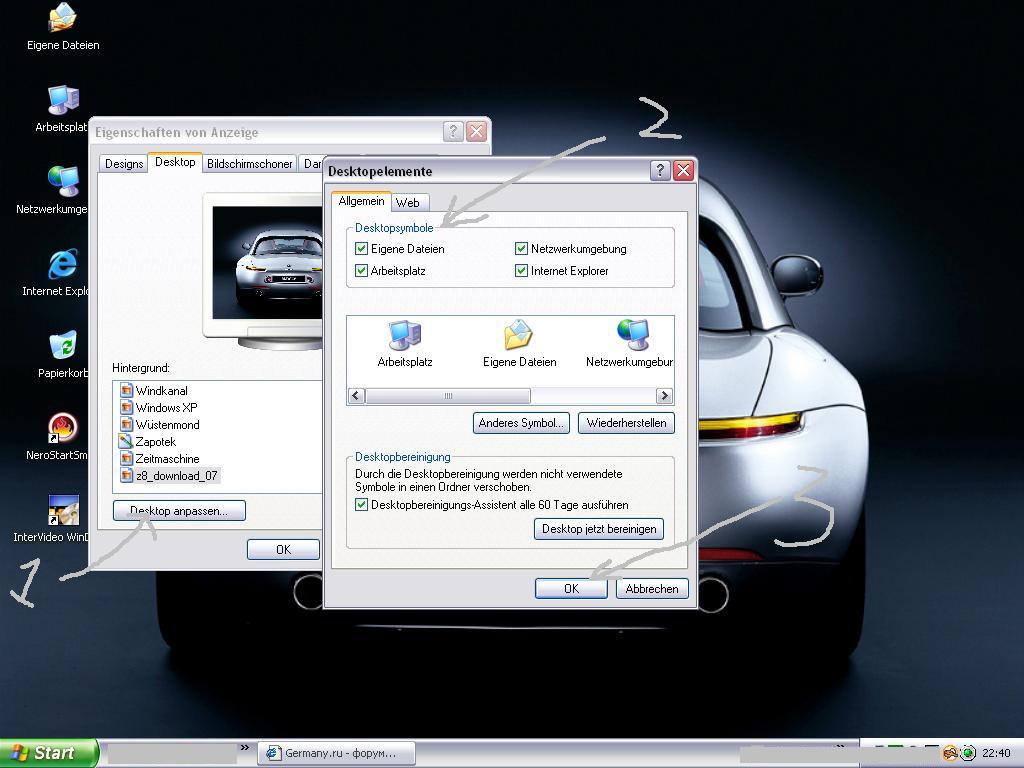Open the Designs tab
The image size is (1024, 768).
[124, 163]
